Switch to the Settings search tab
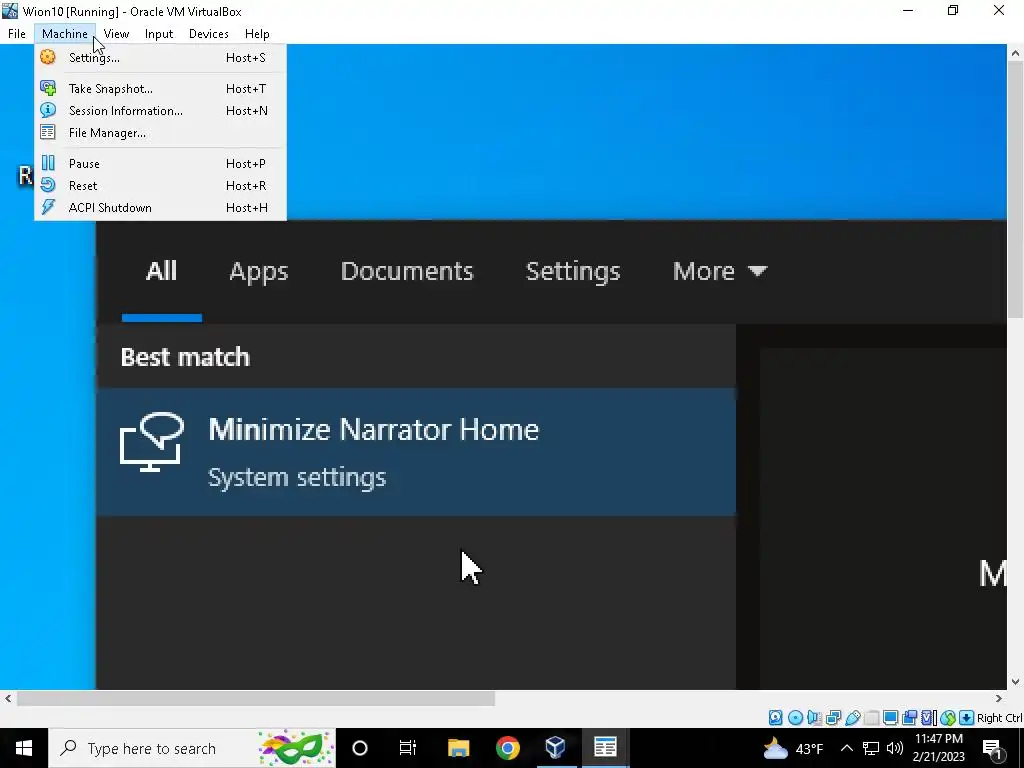 [573, 271]
